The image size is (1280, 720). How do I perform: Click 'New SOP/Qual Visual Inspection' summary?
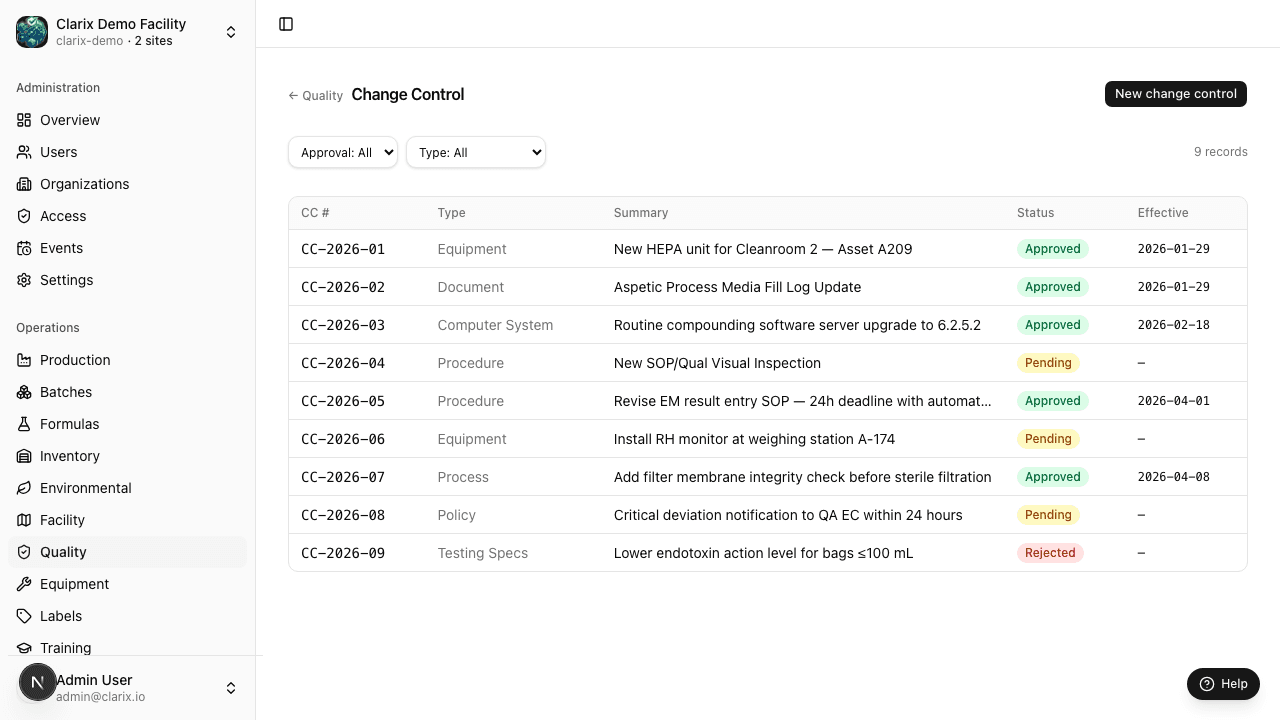tap(717, 363)
